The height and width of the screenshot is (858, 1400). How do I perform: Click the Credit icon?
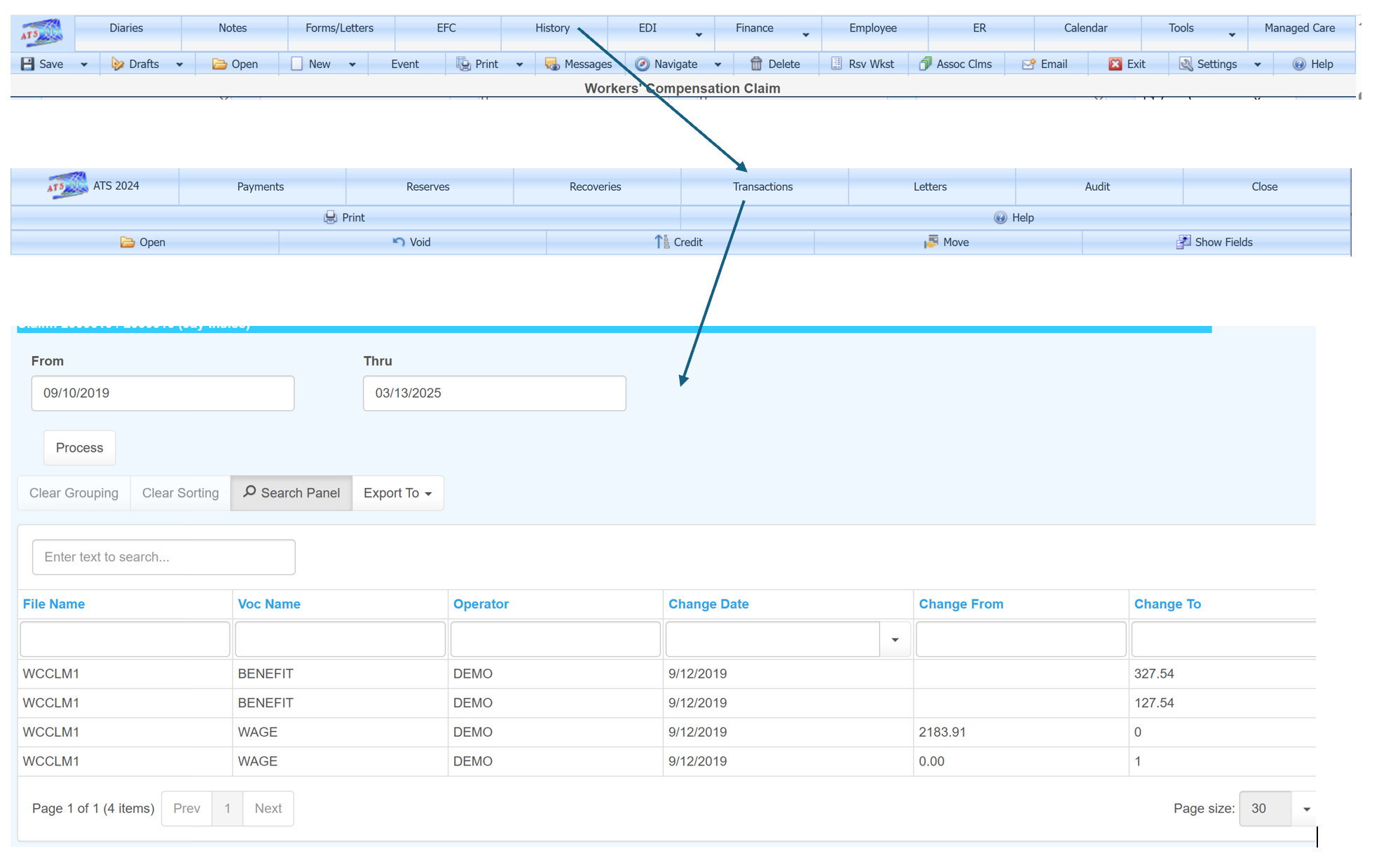[x=662, y=242]
